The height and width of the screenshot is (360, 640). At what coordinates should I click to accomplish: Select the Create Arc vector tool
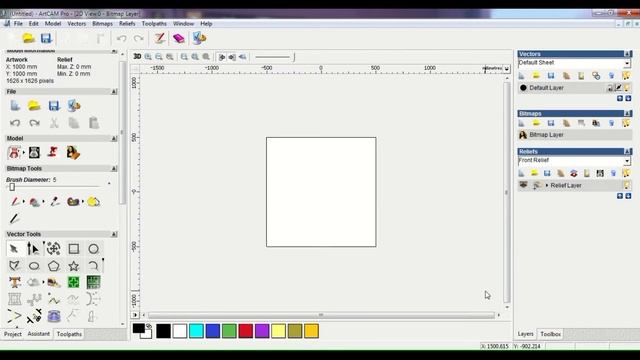93,266
